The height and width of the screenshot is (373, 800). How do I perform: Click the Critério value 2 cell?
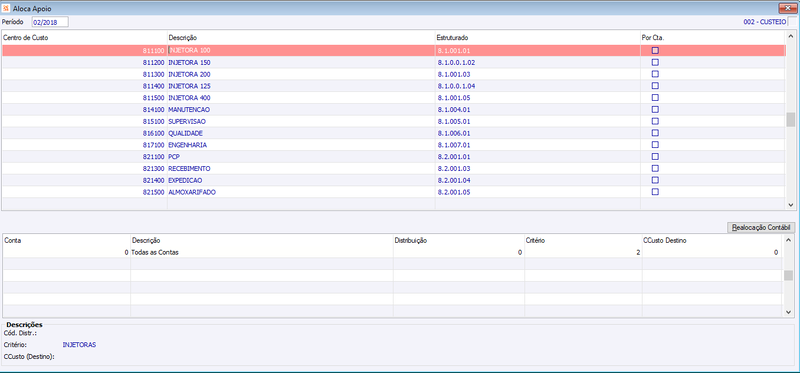coord(583,252)
